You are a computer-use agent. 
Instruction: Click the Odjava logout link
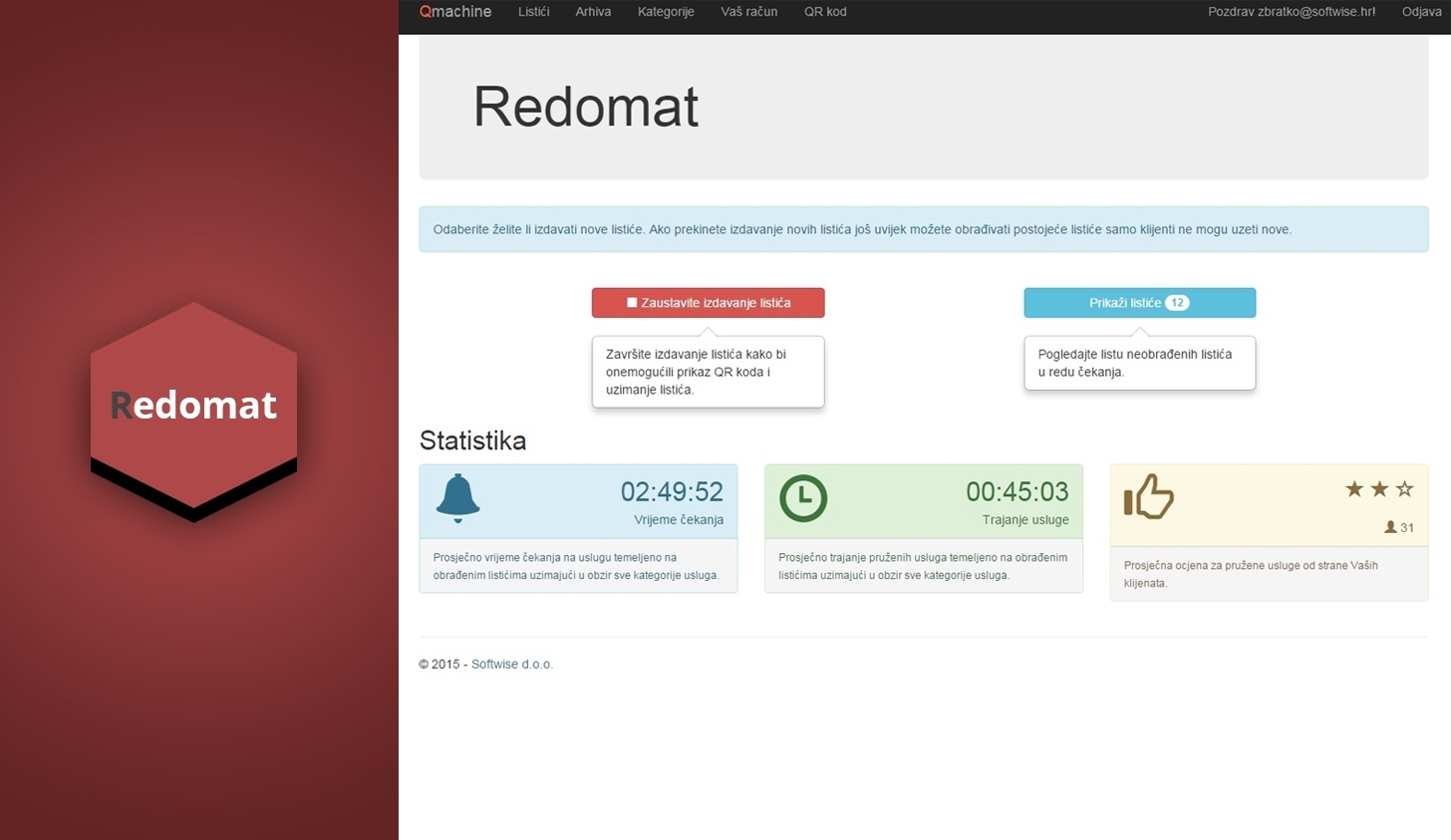pyautogui.click(x=1421, y=12)
